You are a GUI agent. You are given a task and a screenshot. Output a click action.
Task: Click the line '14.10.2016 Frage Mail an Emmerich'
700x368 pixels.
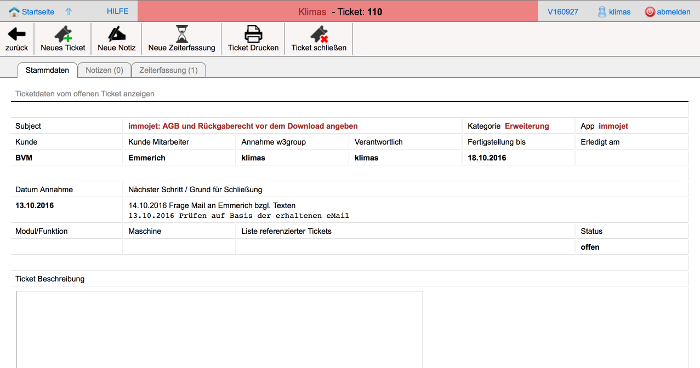212,205
